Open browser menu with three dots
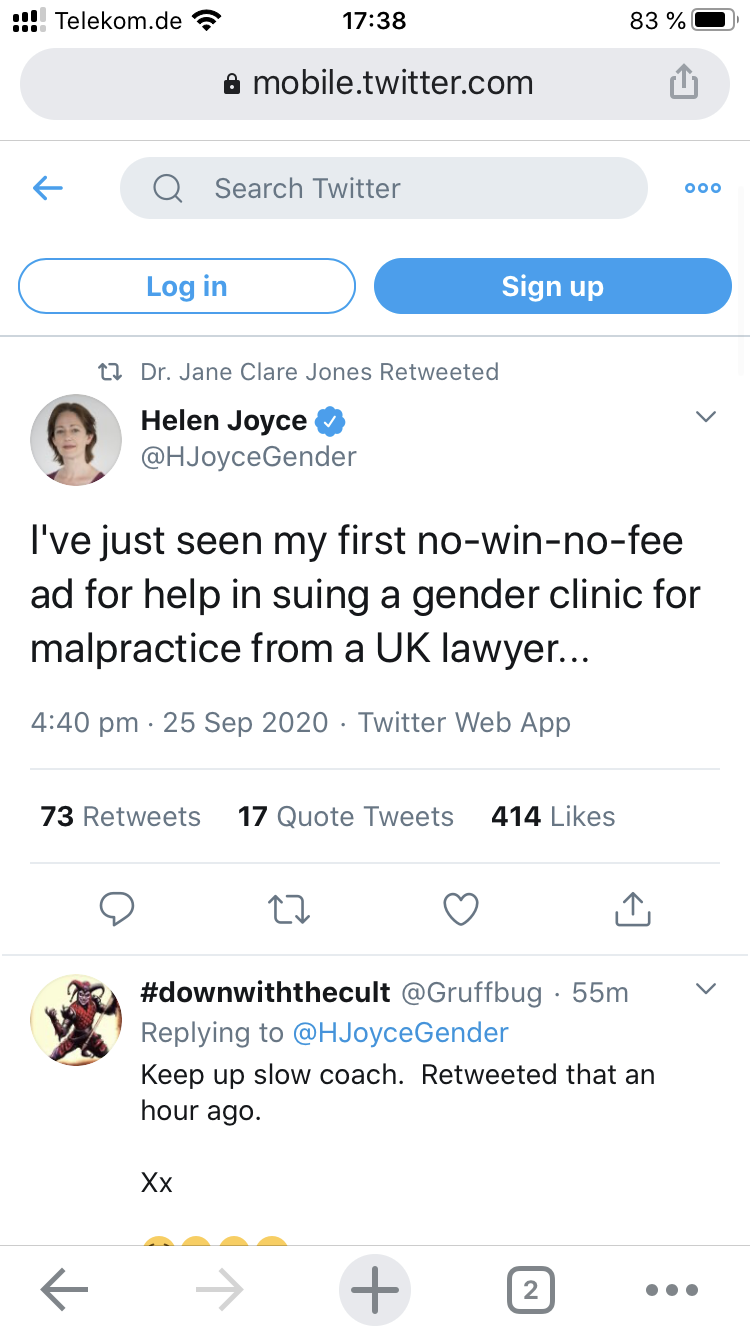750x1334 pixels. (670, 1290)
